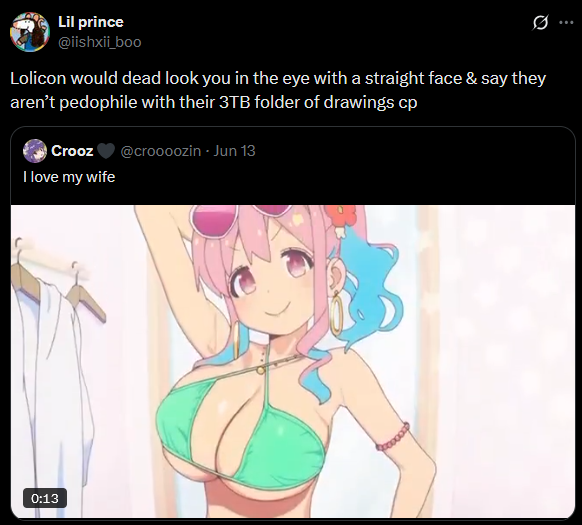Open the quoted post via 'I love my wife'
582x525 pixels.
69,177
